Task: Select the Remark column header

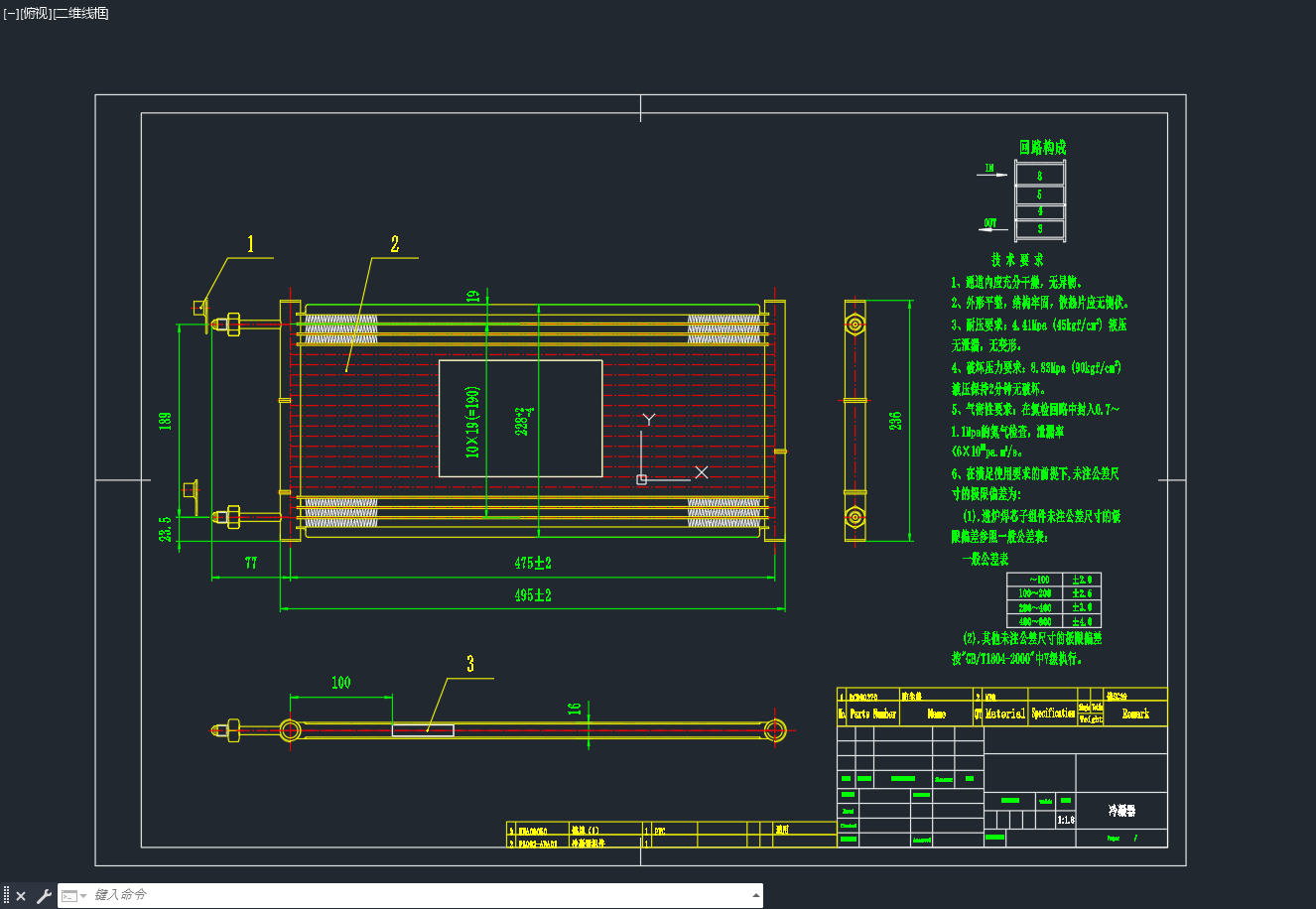Action: 1135,714
